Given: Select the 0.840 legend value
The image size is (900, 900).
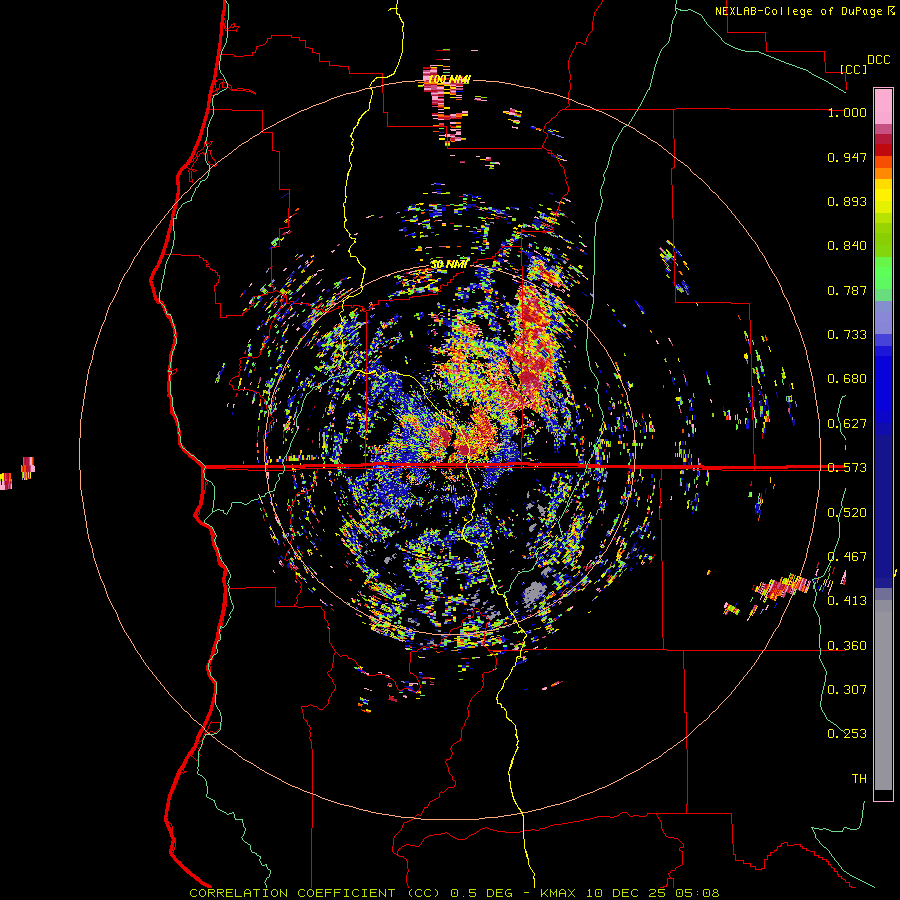Looking at the screenshot, I should point(847,246).
